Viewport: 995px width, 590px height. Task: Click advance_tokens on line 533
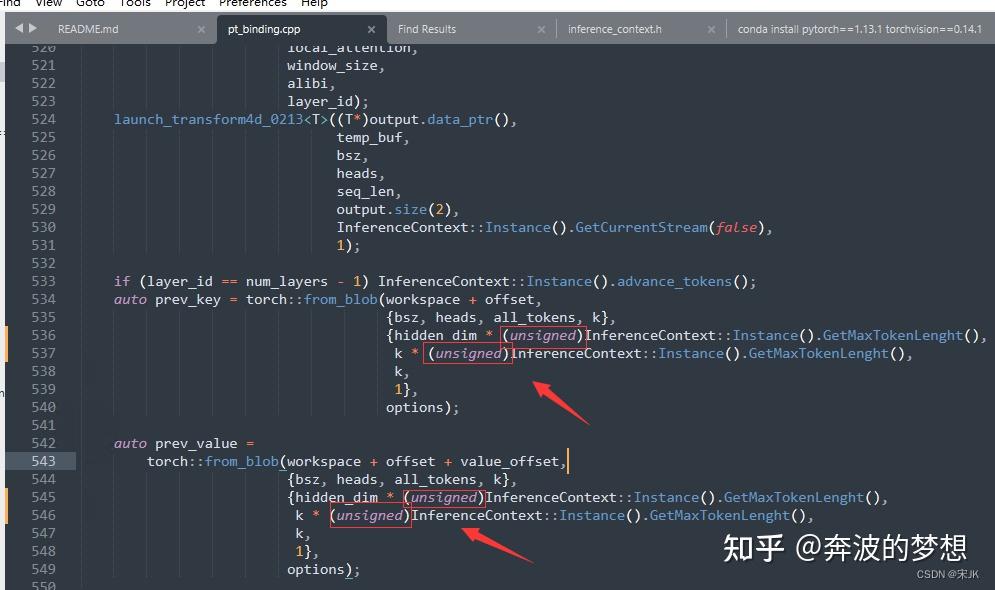(x=675, y=282)
